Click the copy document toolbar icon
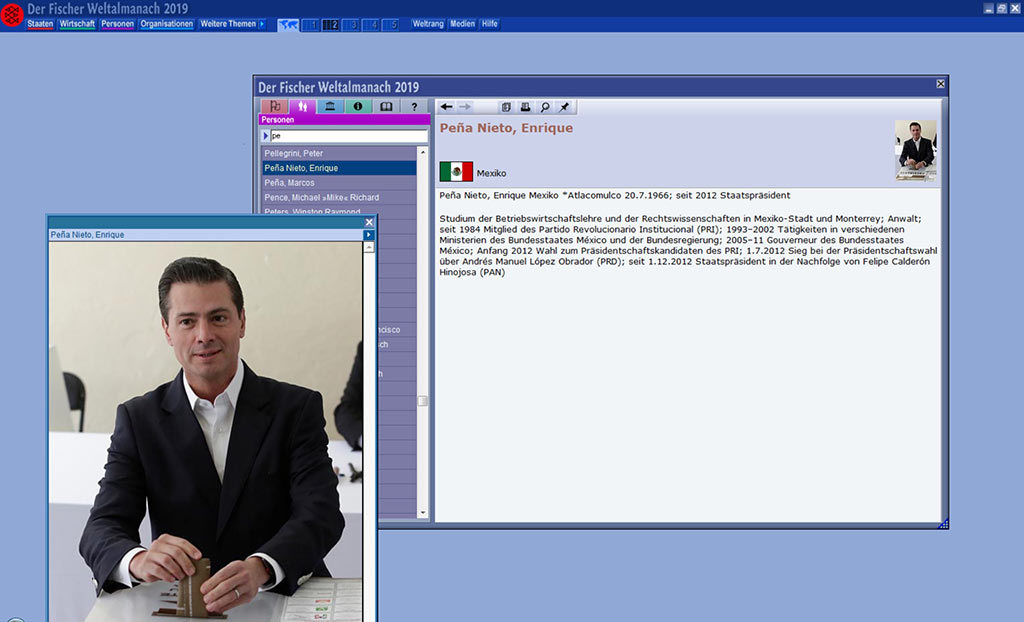 [506, 107]
